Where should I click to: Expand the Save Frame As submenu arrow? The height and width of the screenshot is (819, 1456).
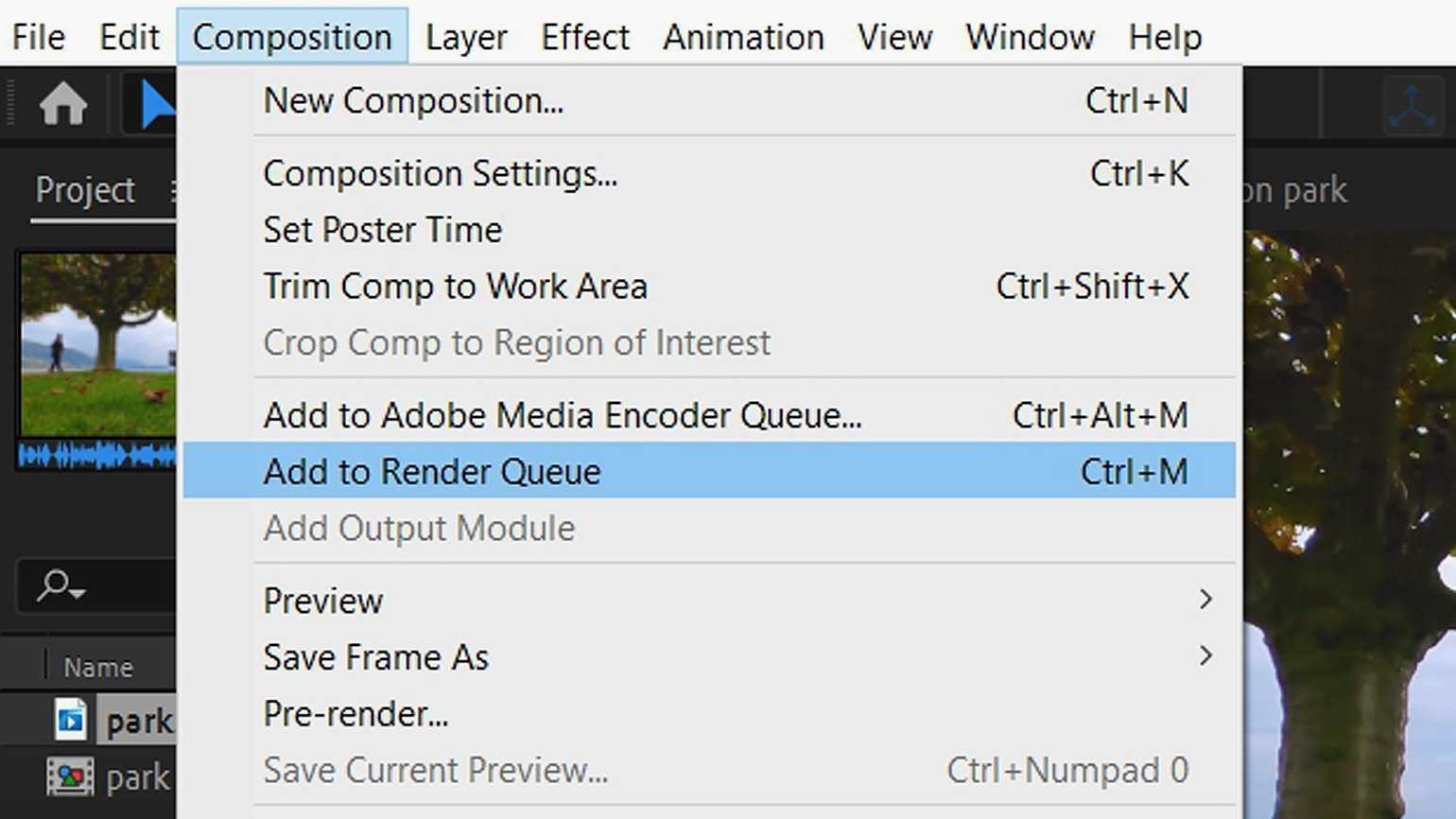[1205, 656]
